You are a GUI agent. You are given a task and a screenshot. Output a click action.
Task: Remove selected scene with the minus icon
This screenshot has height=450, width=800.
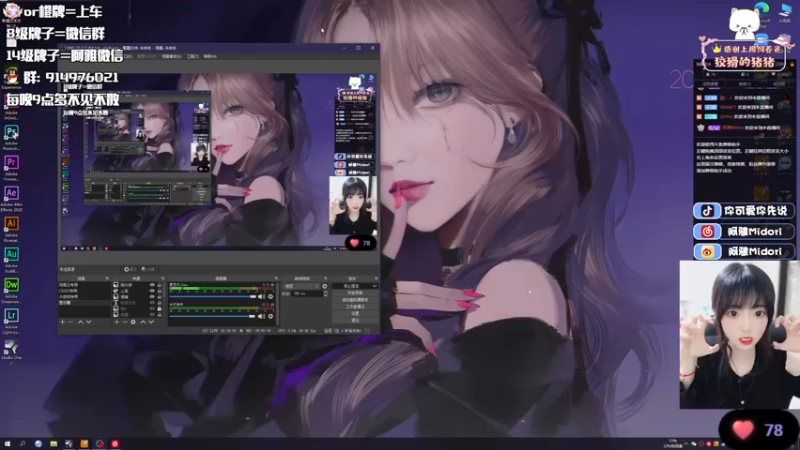(70, 322)
